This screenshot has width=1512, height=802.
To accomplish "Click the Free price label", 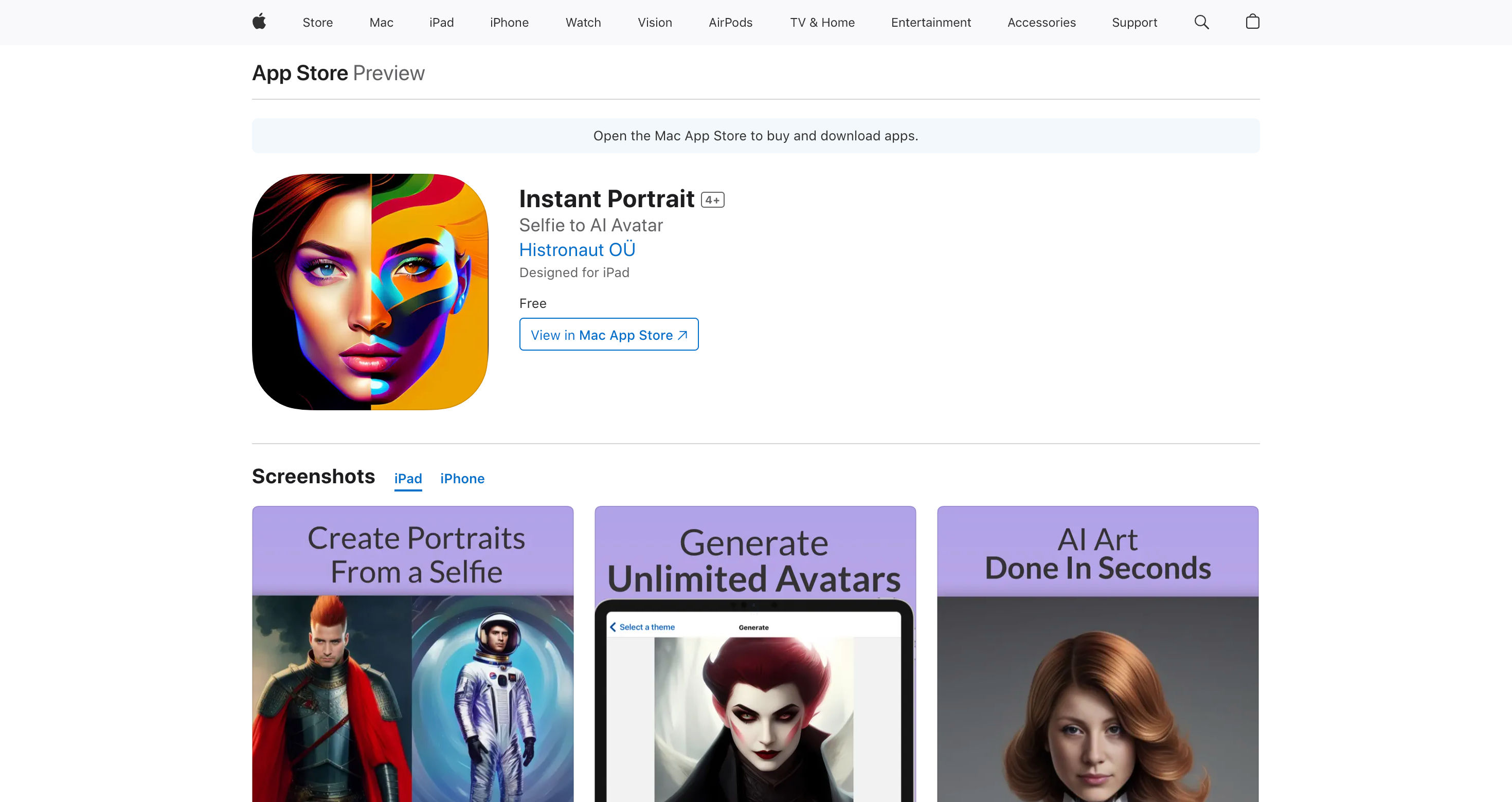I will click(x=533, y=303).
